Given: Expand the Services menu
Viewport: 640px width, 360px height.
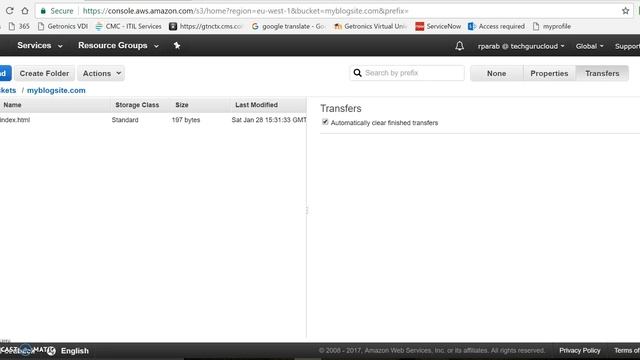Looking at the screenshot, I should 40,46.
